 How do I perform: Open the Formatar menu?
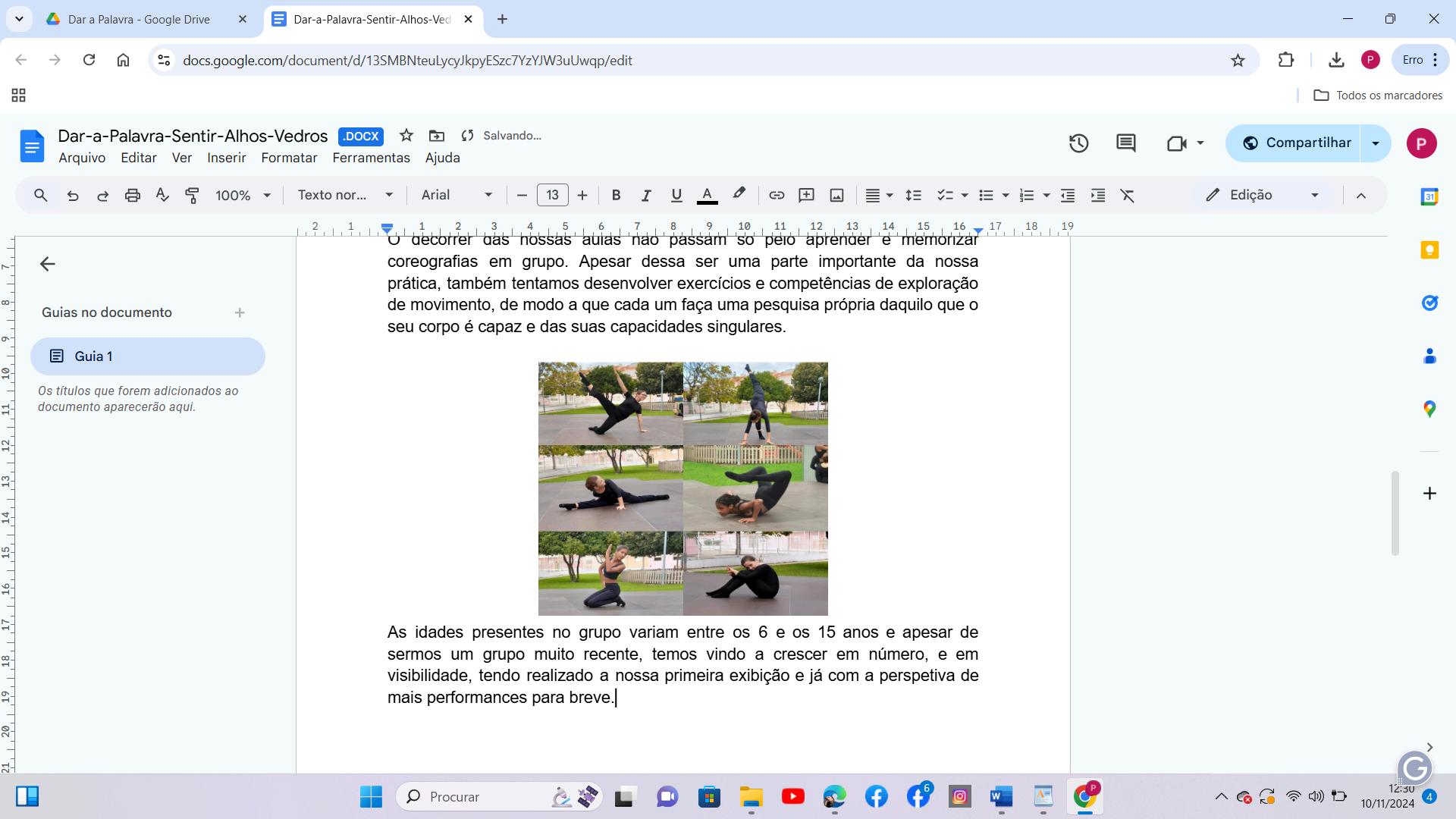click(x=289, y=158)
